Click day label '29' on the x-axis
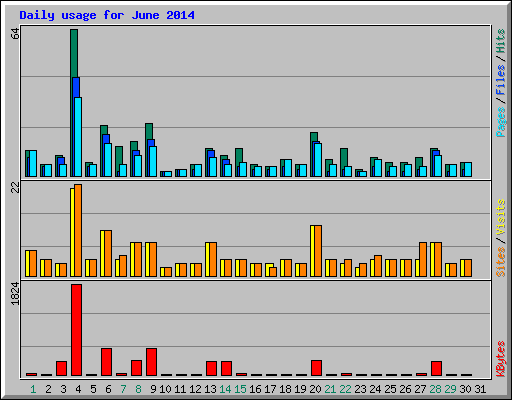The width and height of the screenshot is (512, 400). (450, 389)
